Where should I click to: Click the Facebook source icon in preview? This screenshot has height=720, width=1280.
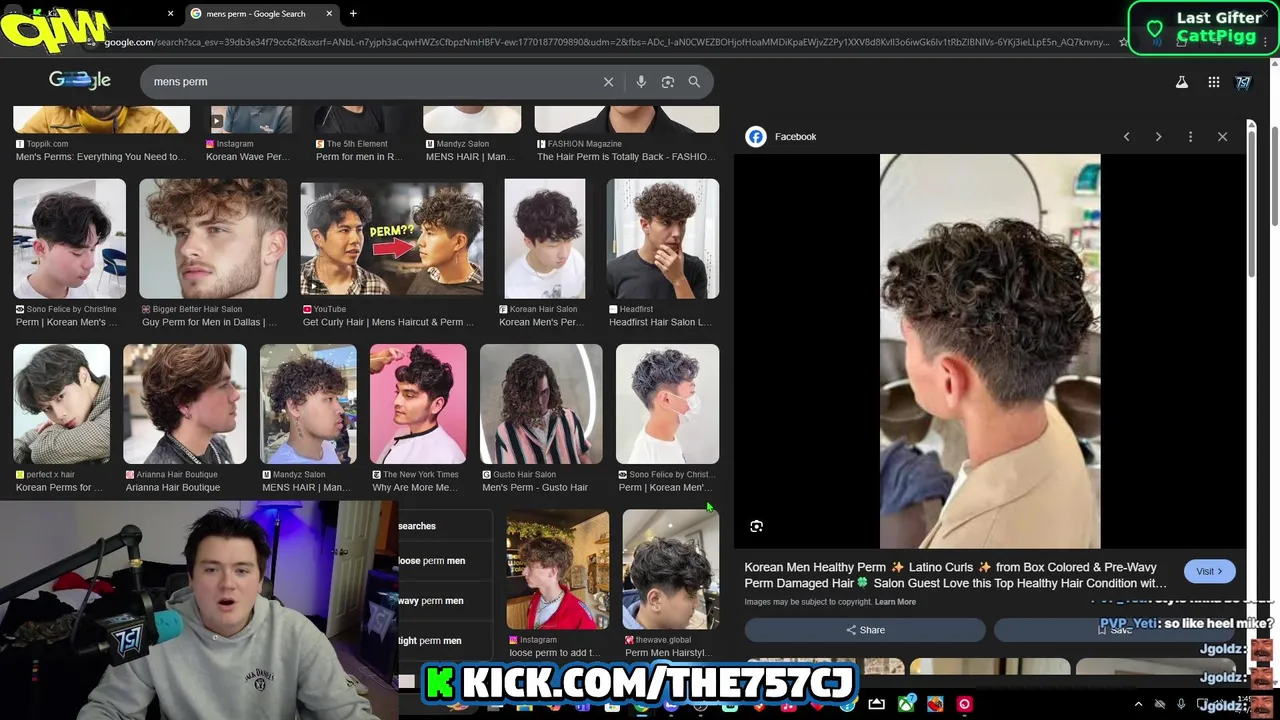(x=756, y=137)
